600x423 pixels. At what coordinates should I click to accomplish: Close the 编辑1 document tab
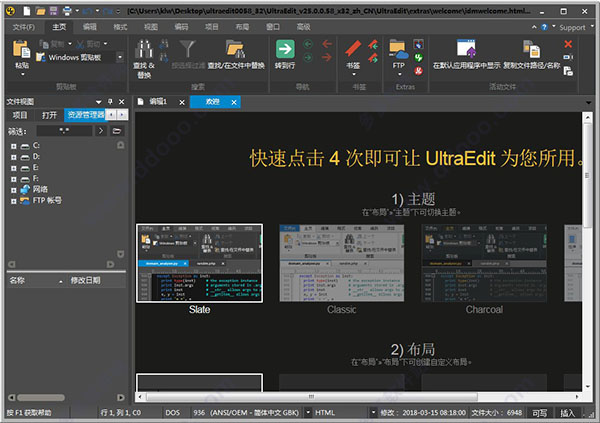pyautogui.click(x=182, y=102)
